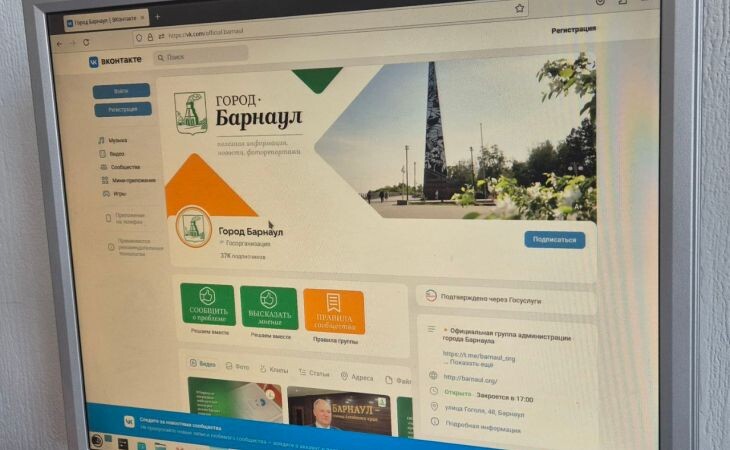The width and height of the screenshot is (730, 450).
Task: Click the map pin address icon
Action: point(434,407)
